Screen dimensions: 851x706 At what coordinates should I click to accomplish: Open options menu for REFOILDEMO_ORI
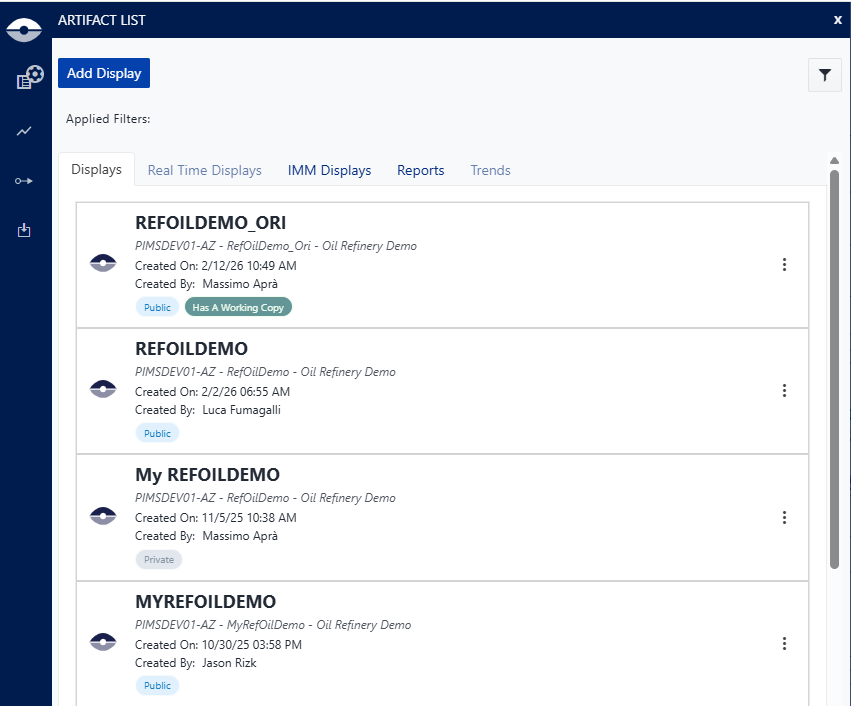point(784,264)
